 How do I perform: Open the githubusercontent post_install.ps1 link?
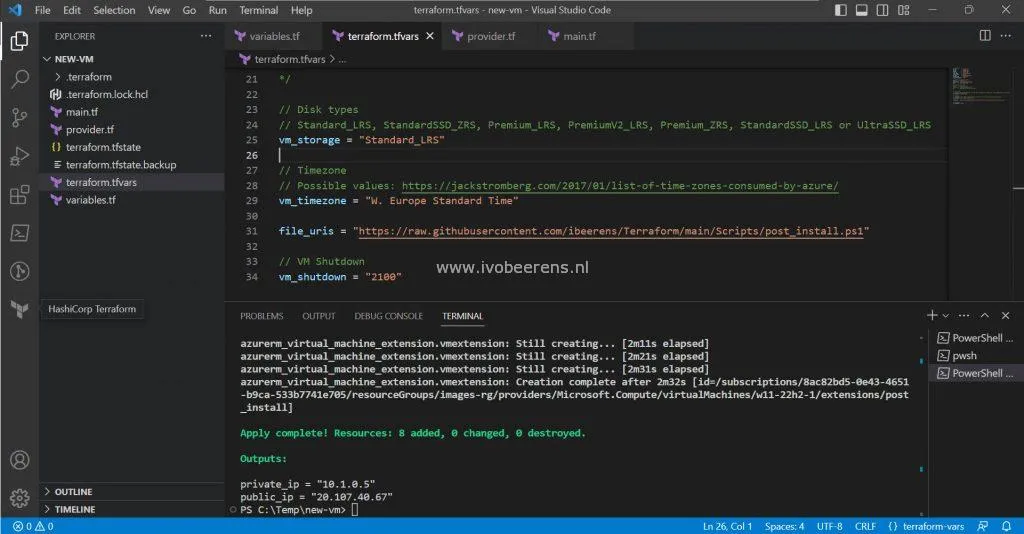tap(611, 231)
